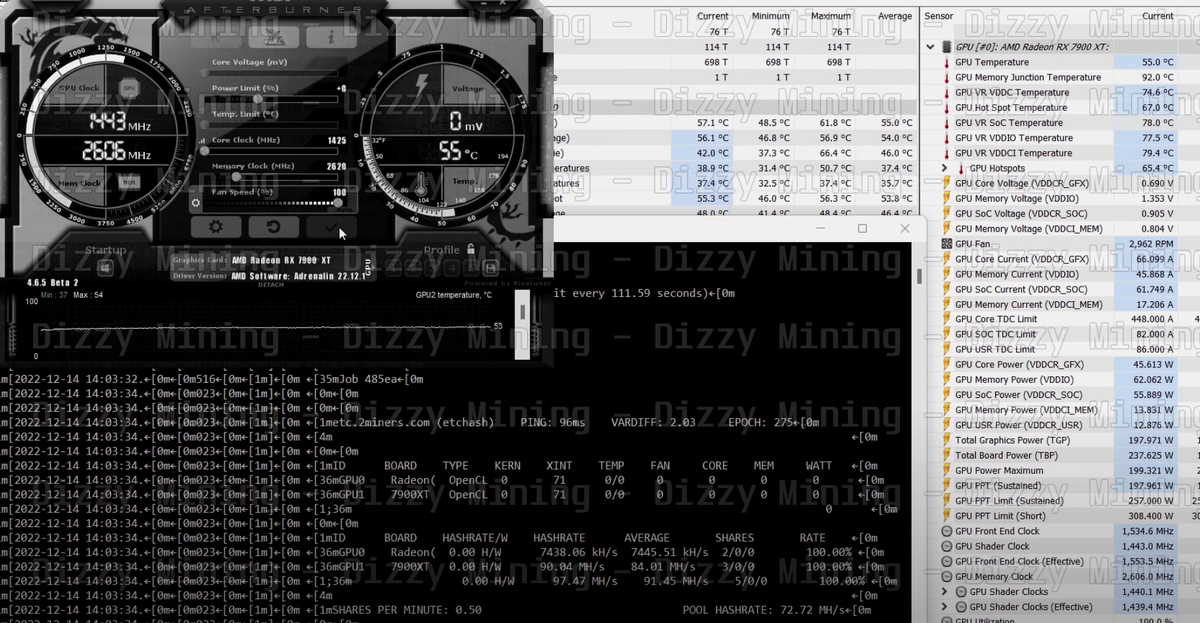Select GPU VR SoC Temperature icon
The image size is (1200, 623).
point(947,123)
